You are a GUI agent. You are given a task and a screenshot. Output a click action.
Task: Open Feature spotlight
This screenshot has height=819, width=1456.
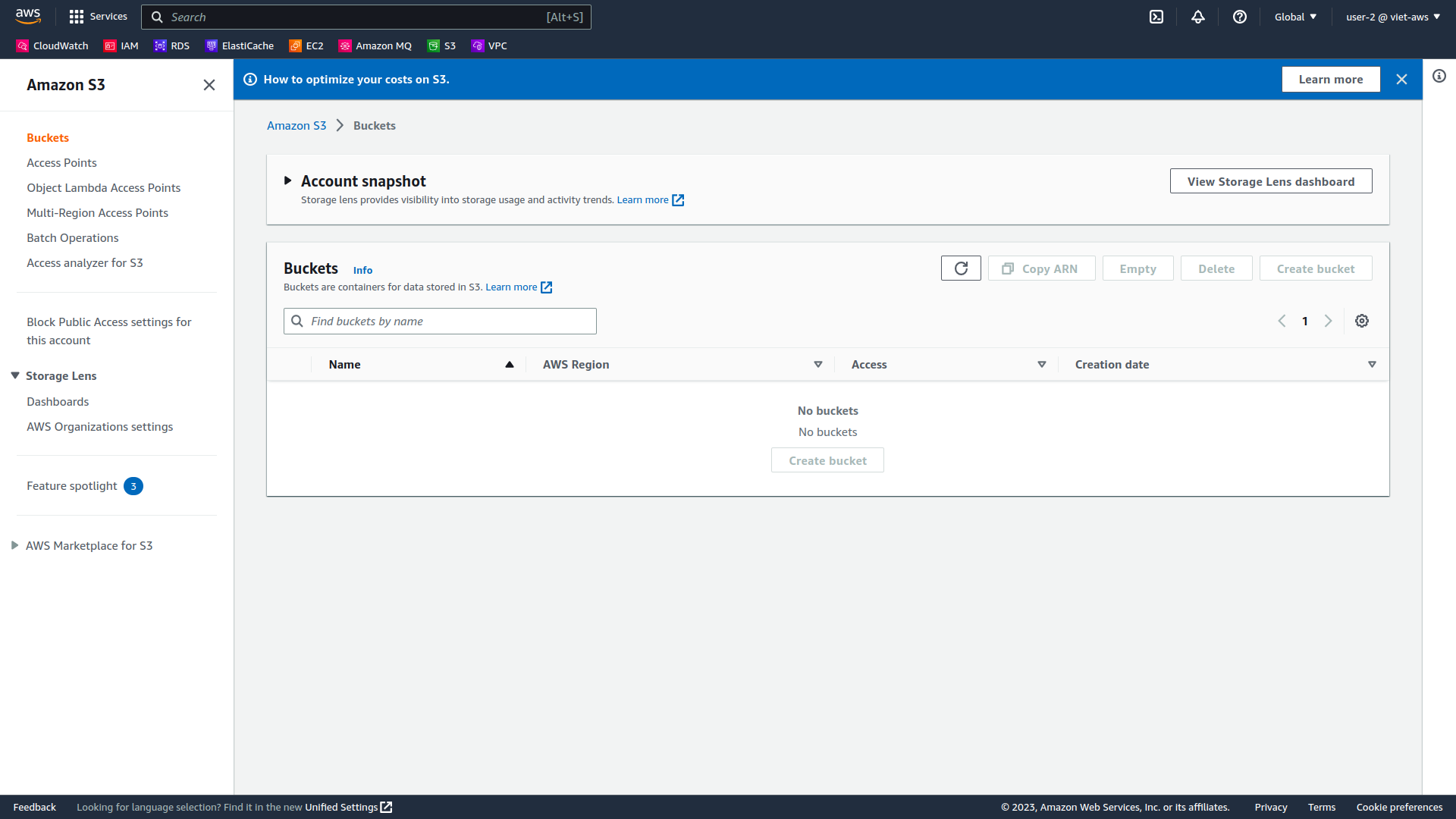click(x=72, y=486)
